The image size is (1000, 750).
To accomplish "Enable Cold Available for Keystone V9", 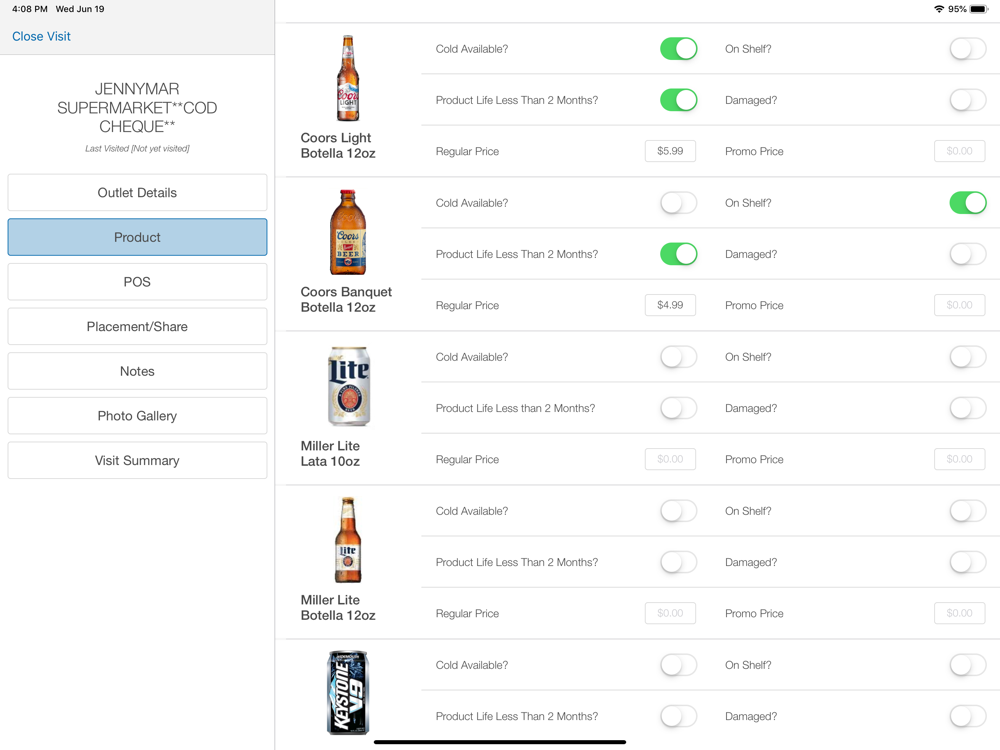I will (x=679, y=665).
